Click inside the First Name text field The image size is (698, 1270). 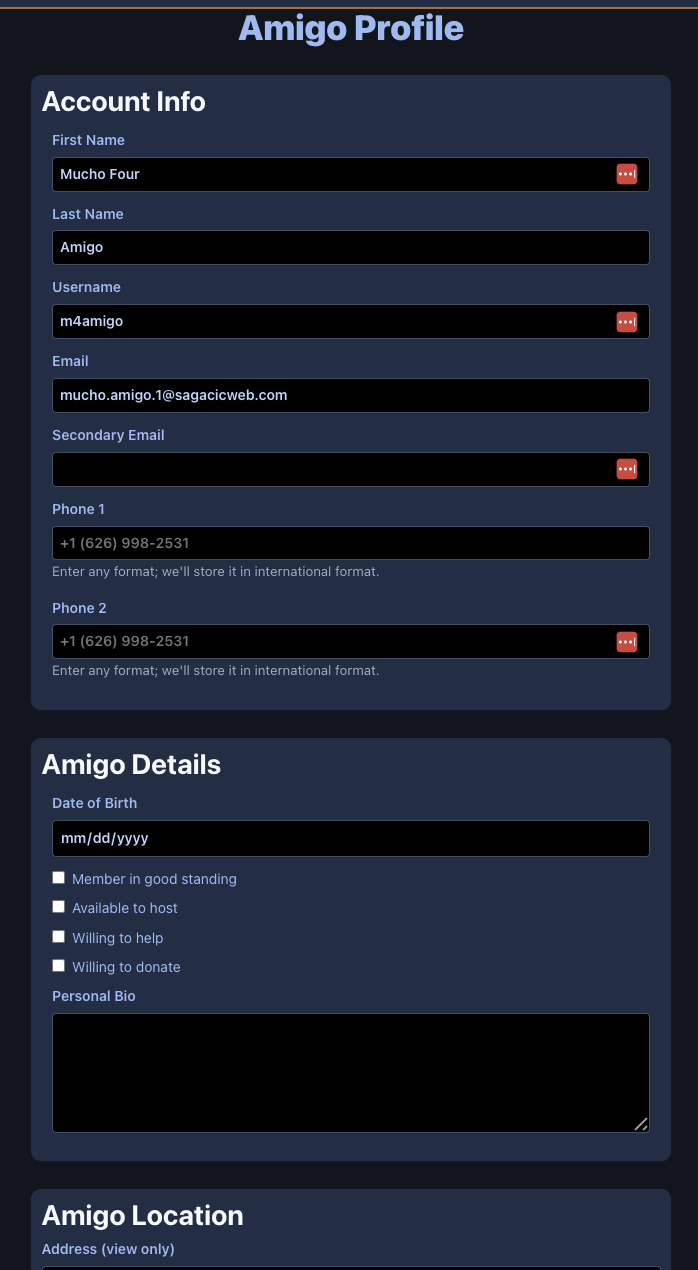(x=300, y=173)
